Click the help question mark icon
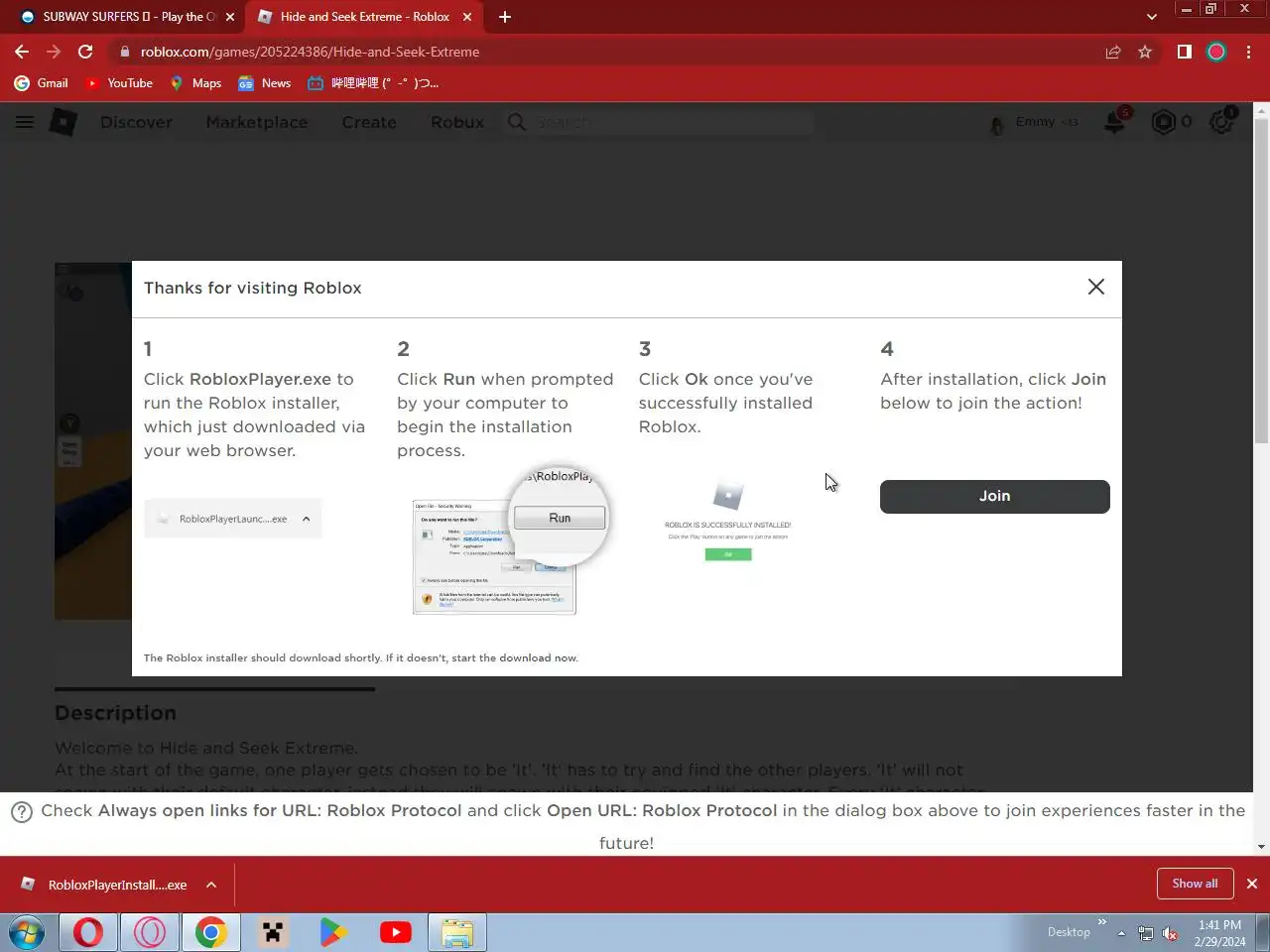 click(x=22, y=812)
